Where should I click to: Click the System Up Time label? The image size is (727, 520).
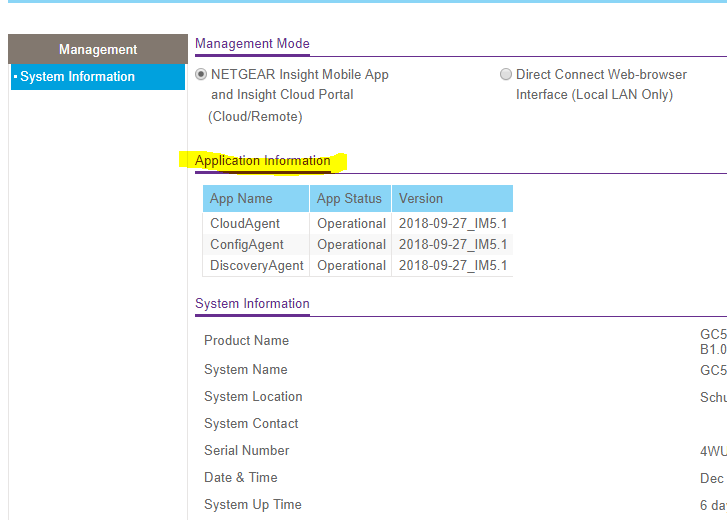(x=253, y=505)
